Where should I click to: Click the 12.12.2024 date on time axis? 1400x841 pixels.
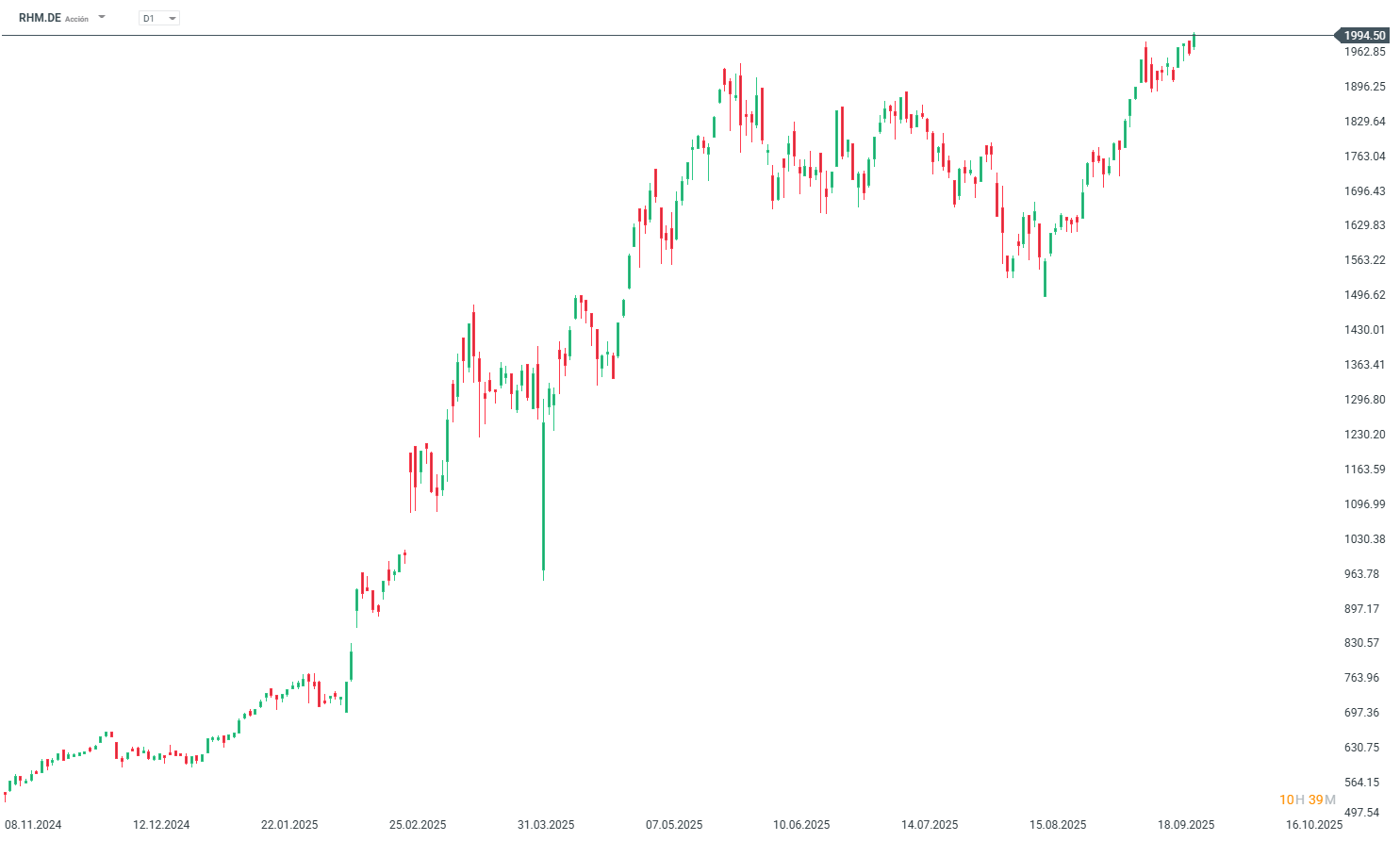(x=161, y=824)
